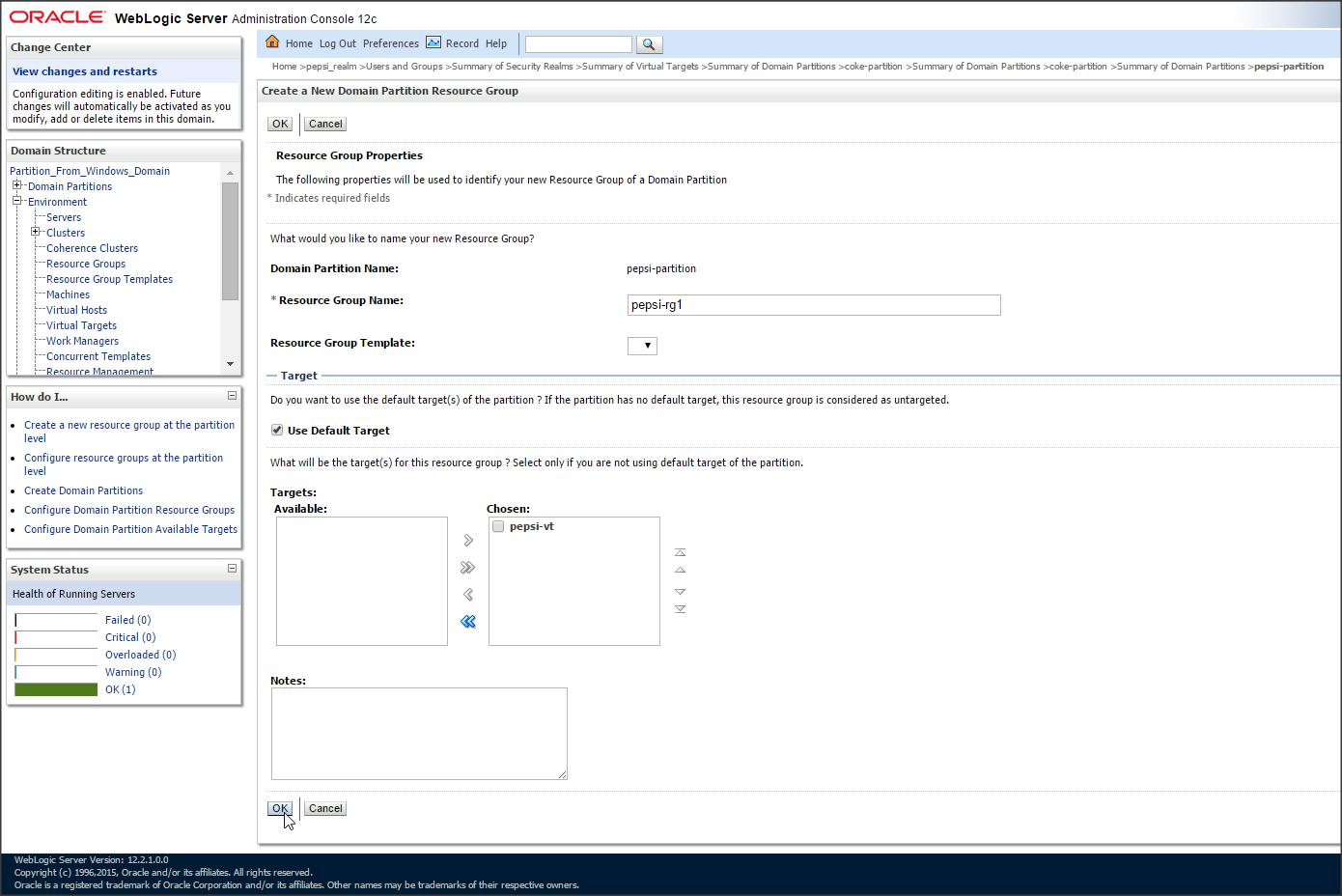Select Virtual Targets tree item
The height and width of the screenshot is (896, 1342).
coord(81,325)
